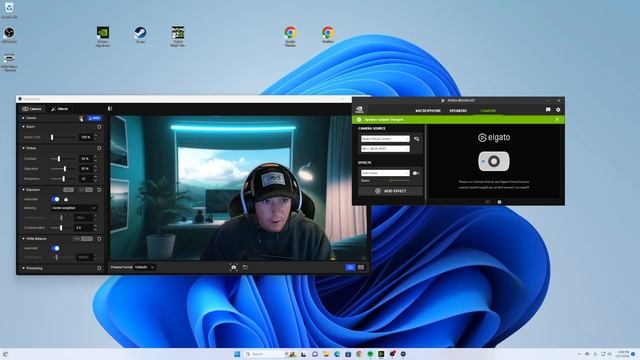Reset the Exposure section in Camera Hub
This screenshot has height=360, width=640.
point(99,190)
